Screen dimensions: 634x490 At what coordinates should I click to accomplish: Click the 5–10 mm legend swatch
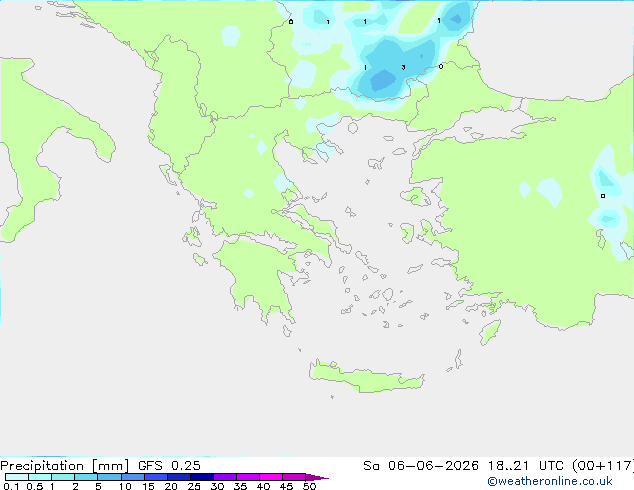coord(109,477)
